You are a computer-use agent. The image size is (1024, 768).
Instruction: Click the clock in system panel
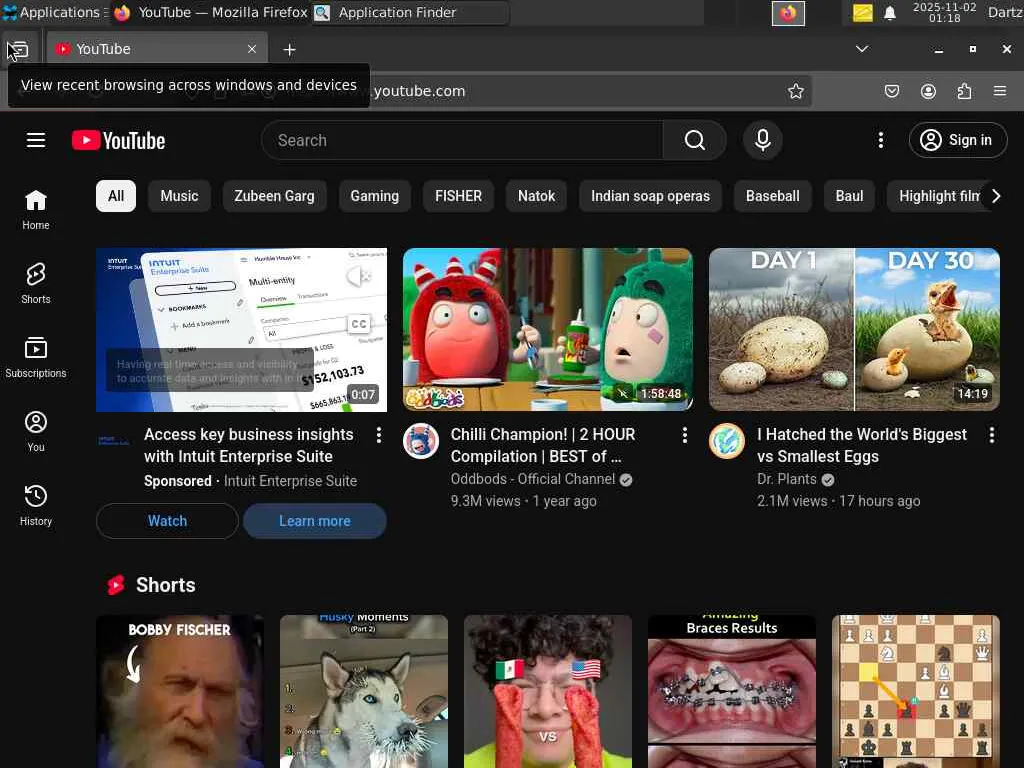(944, 12)
